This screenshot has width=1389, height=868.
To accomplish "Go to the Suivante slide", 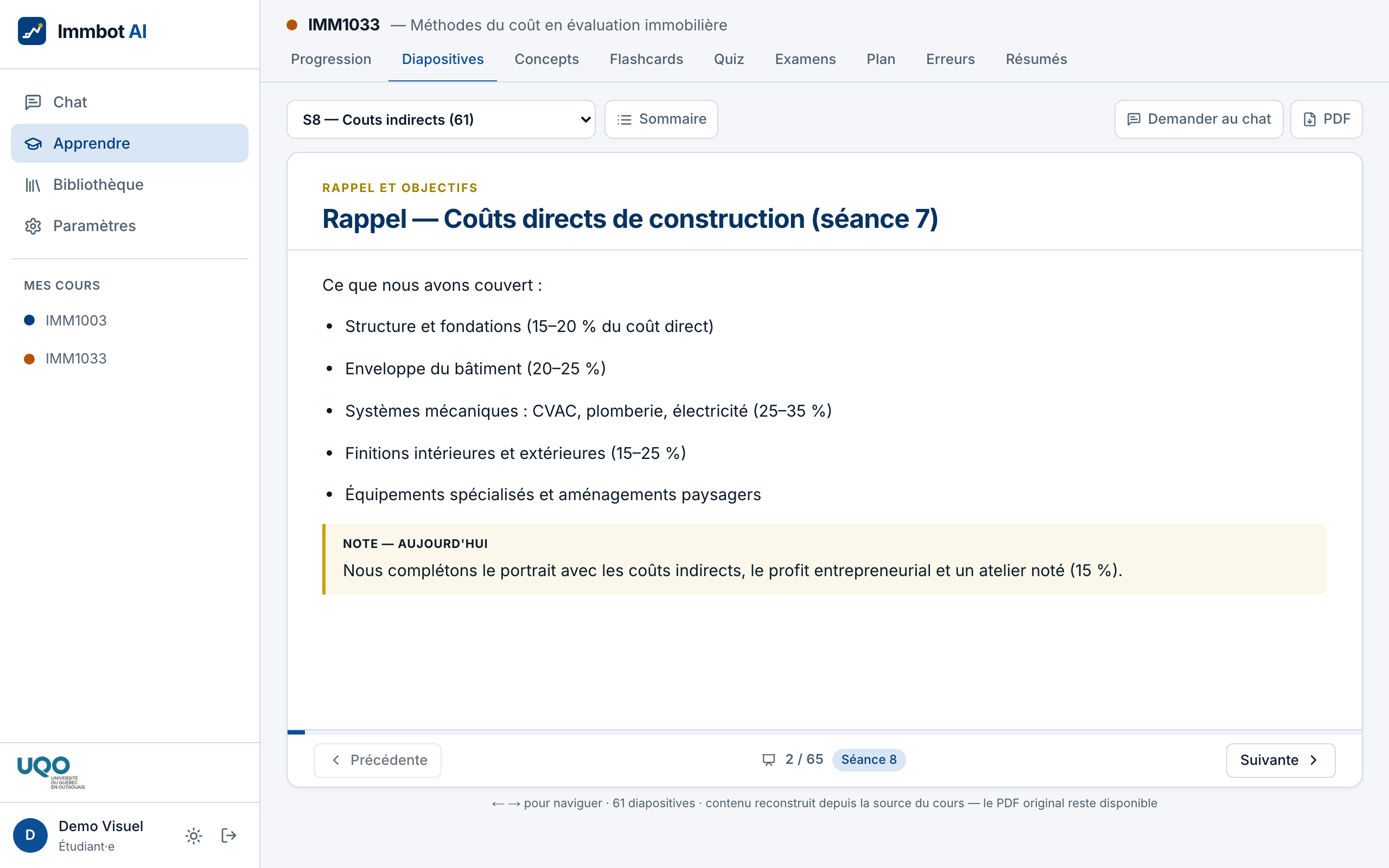I will pyautogui.click(x=1280, y=760).
